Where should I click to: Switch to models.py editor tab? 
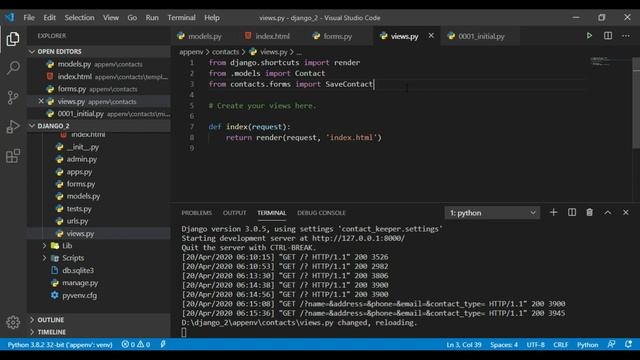coord(203,36)
